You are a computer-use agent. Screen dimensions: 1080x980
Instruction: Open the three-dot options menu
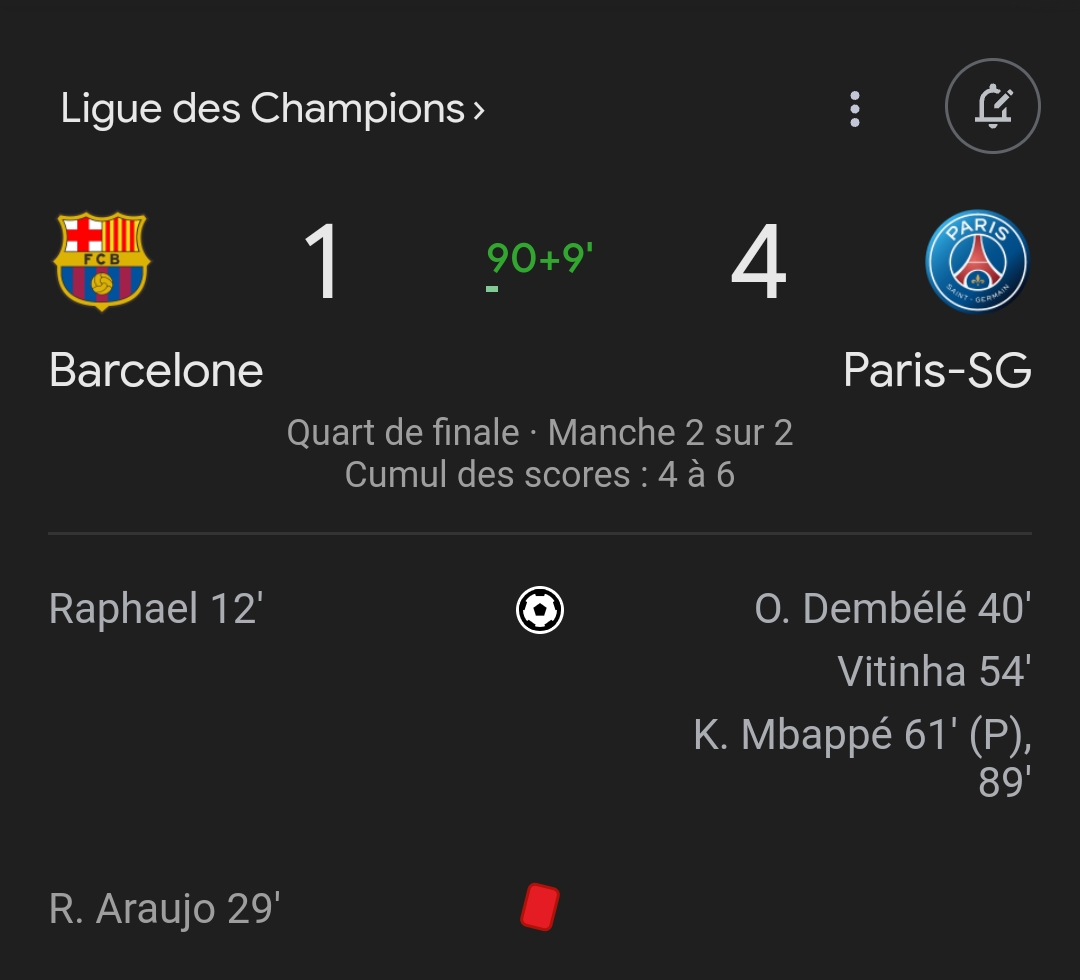coord(854,109)
